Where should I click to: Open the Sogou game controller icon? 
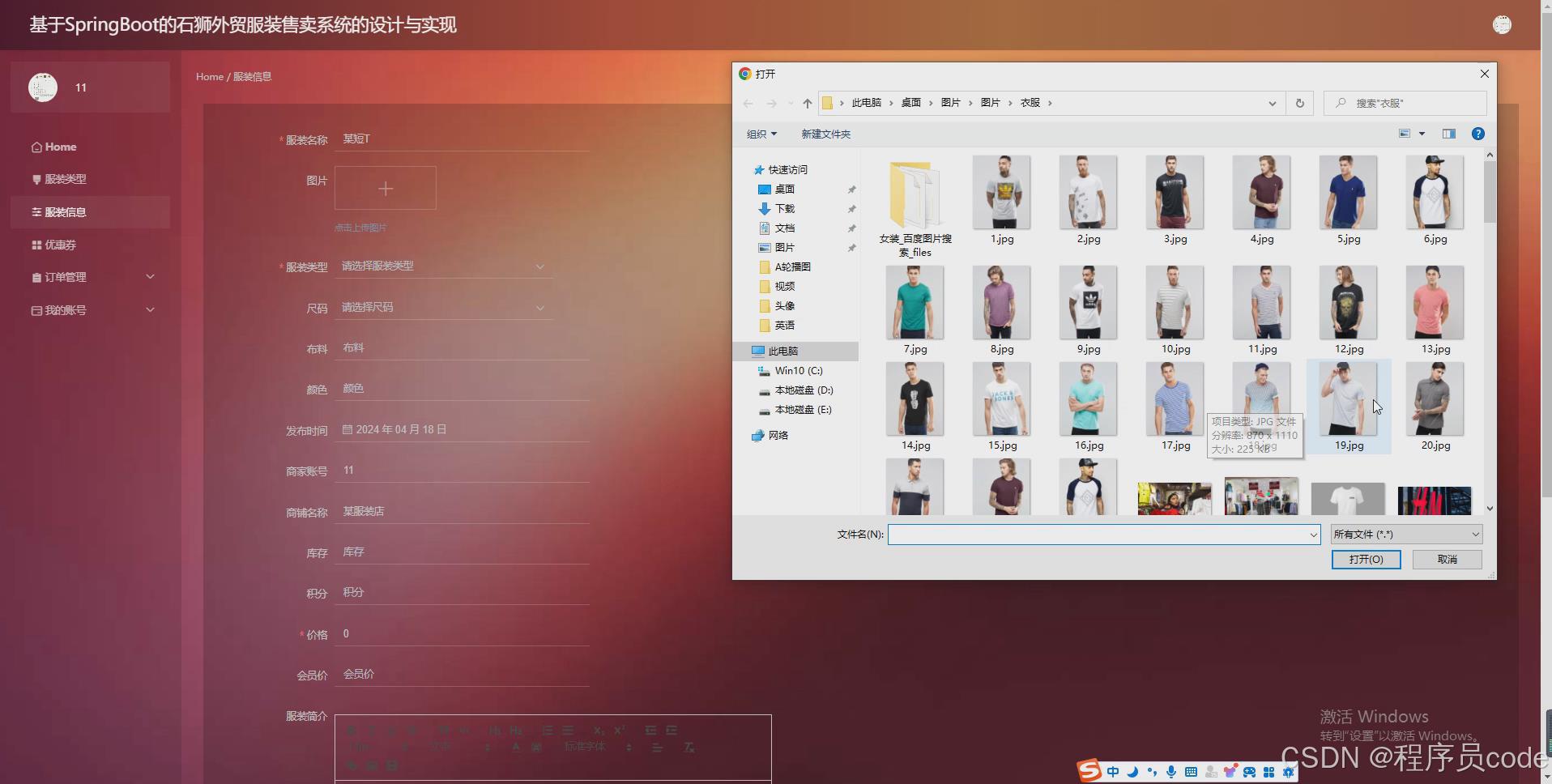coord(1249,772)
